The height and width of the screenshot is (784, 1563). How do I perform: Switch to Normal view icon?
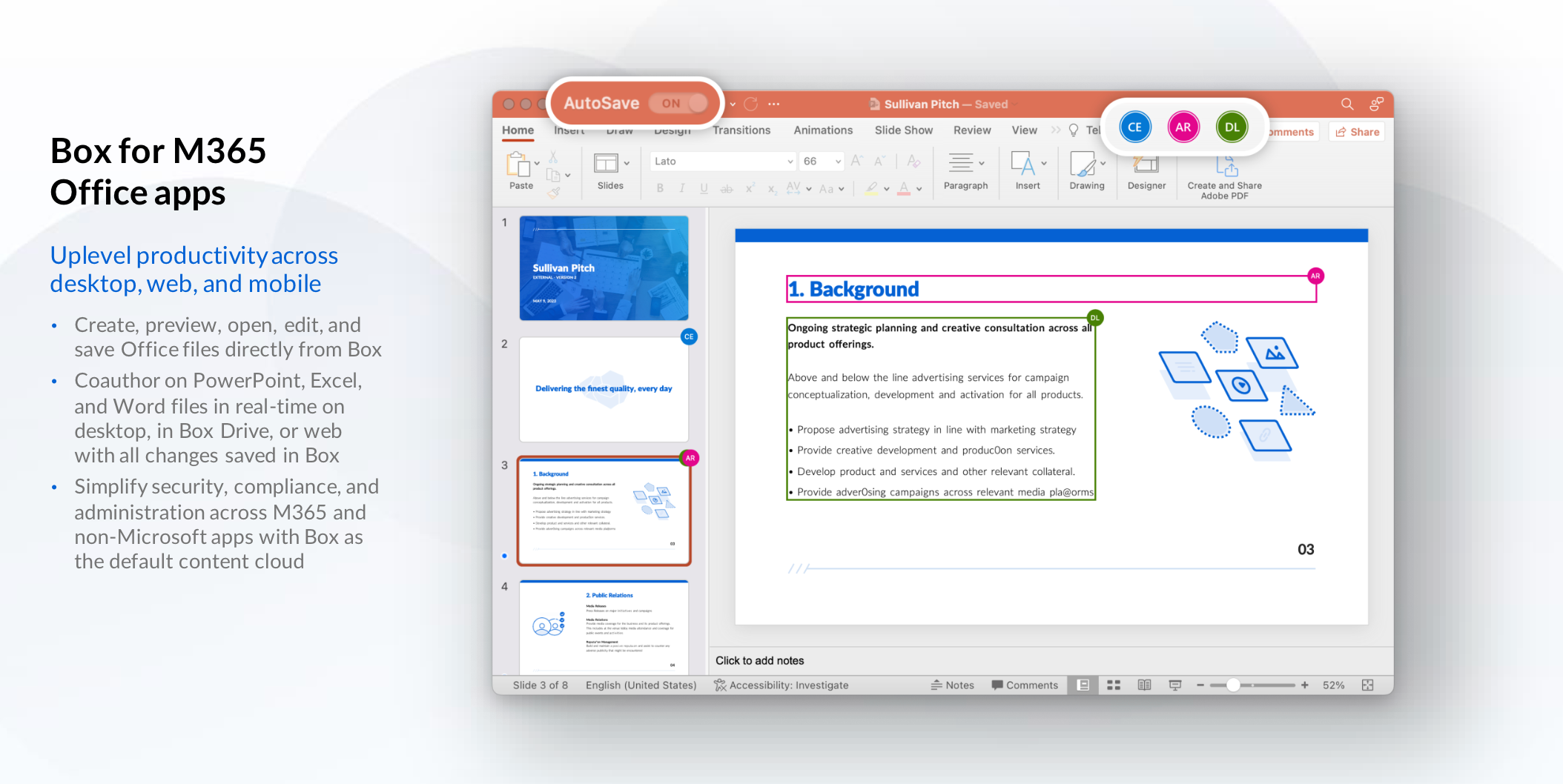1083,685
